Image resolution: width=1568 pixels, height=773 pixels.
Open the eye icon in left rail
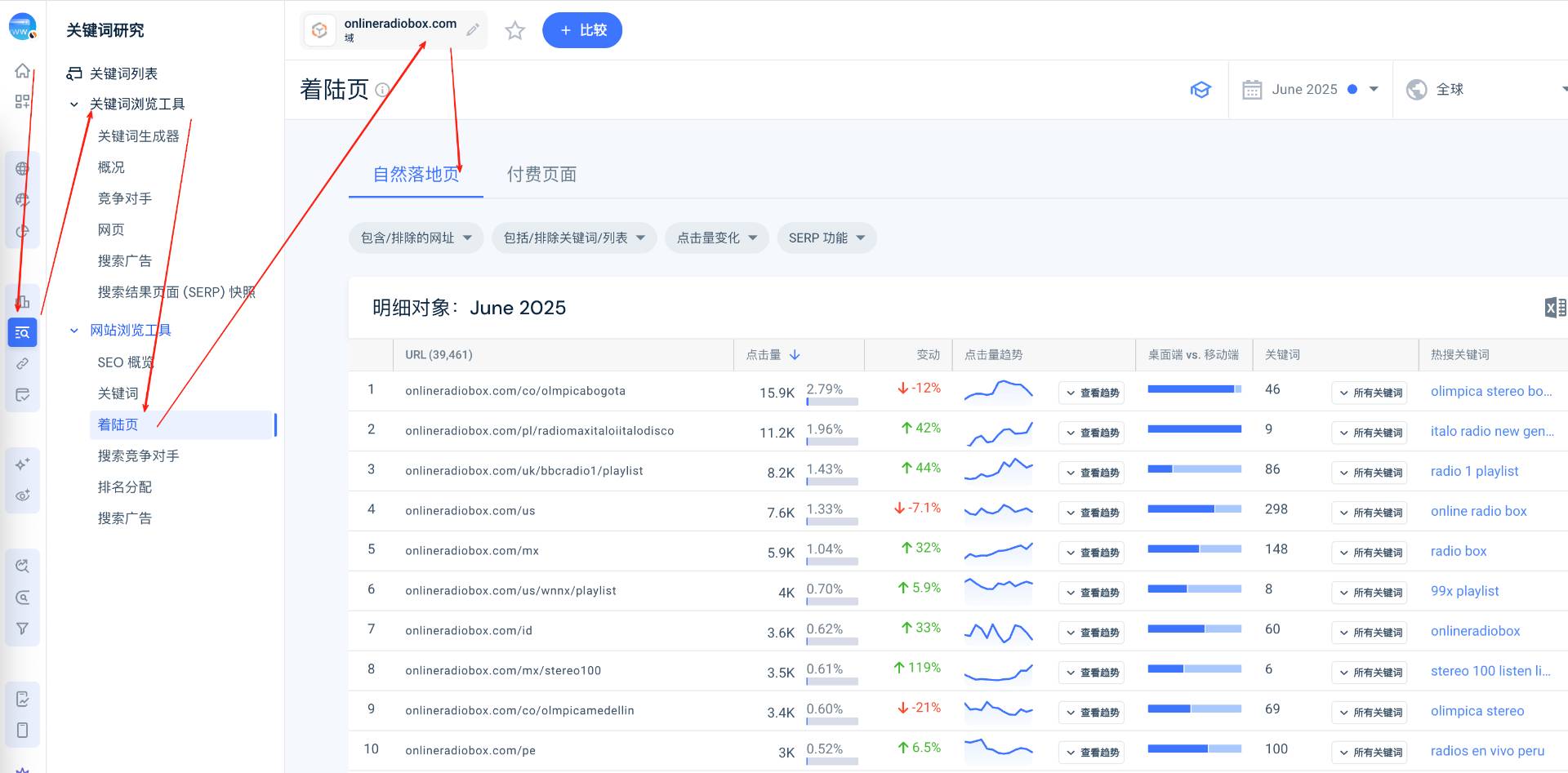click(x=22, y=495)
